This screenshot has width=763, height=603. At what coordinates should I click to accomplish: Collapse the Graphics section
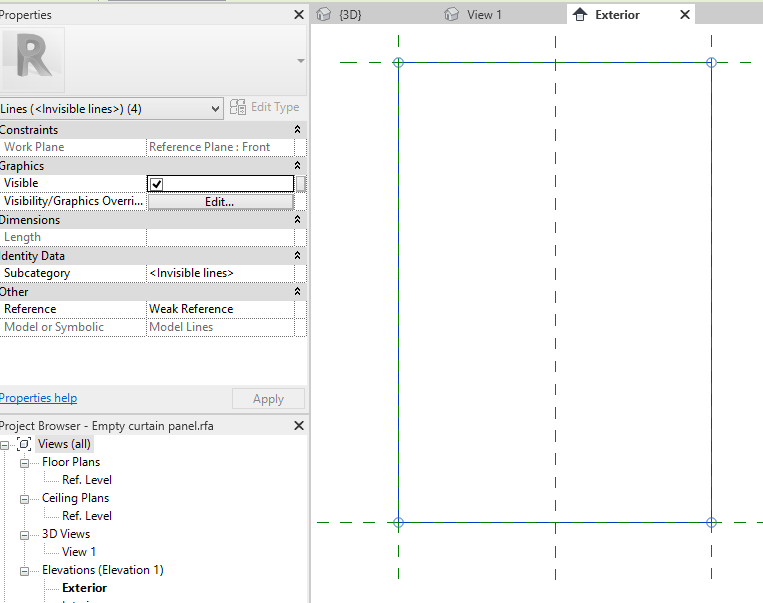pos(297,165)
